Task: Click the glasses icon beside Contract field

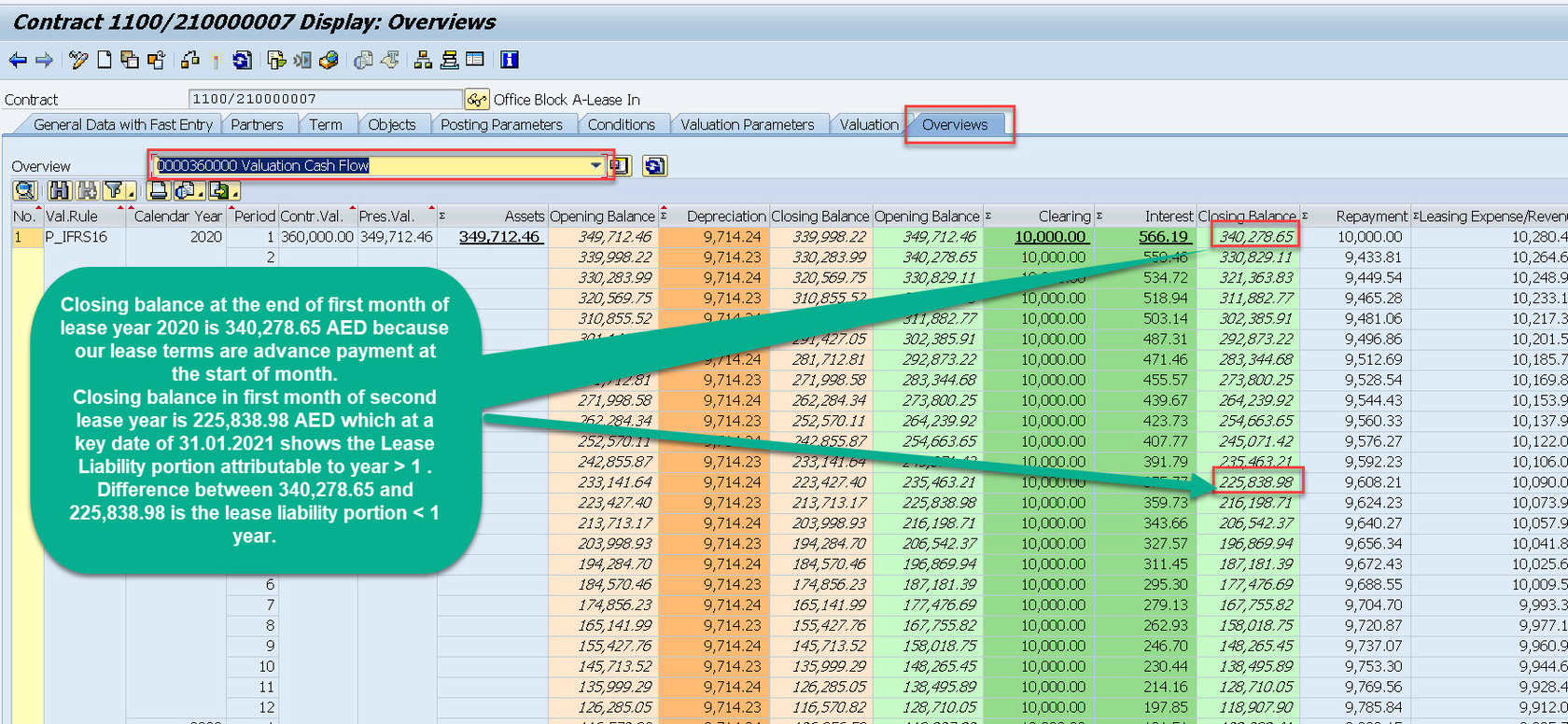Action: 477,99
